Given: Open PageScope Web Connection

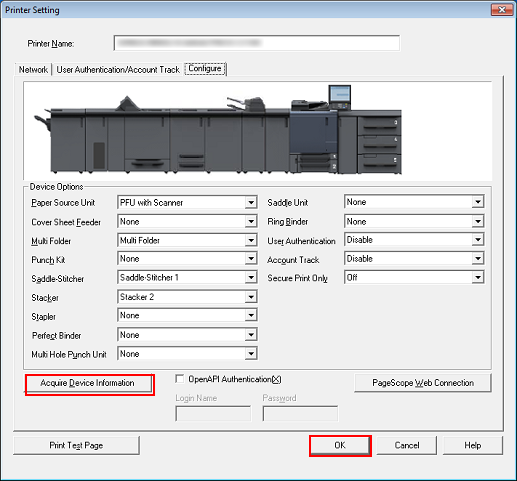Looking at the screenshot, I should pyautogui.click(x=423, y=383).
